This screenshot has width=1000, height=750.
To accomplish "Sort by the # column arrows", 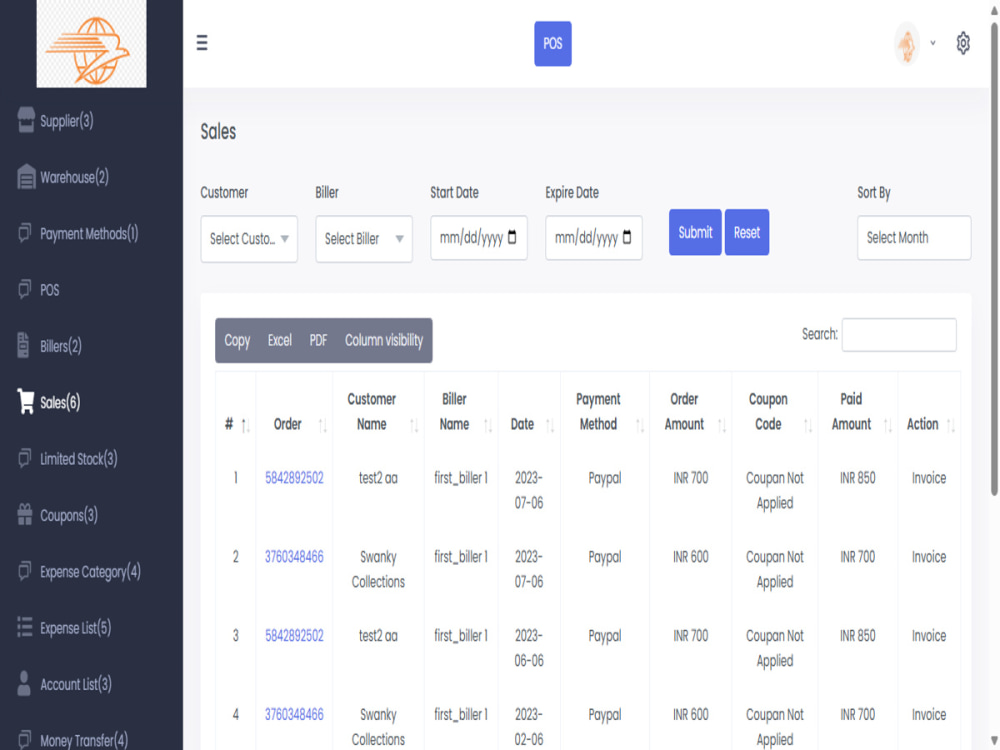I will click(x=246, y=426).
